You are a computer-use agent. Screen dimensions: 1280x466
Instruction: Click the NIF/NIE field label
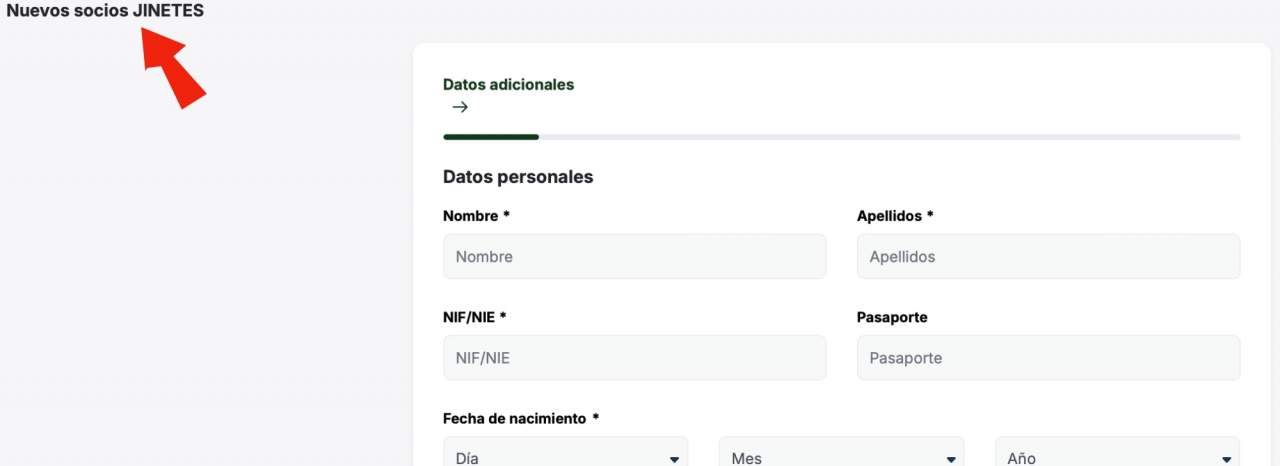click(469, 317)
